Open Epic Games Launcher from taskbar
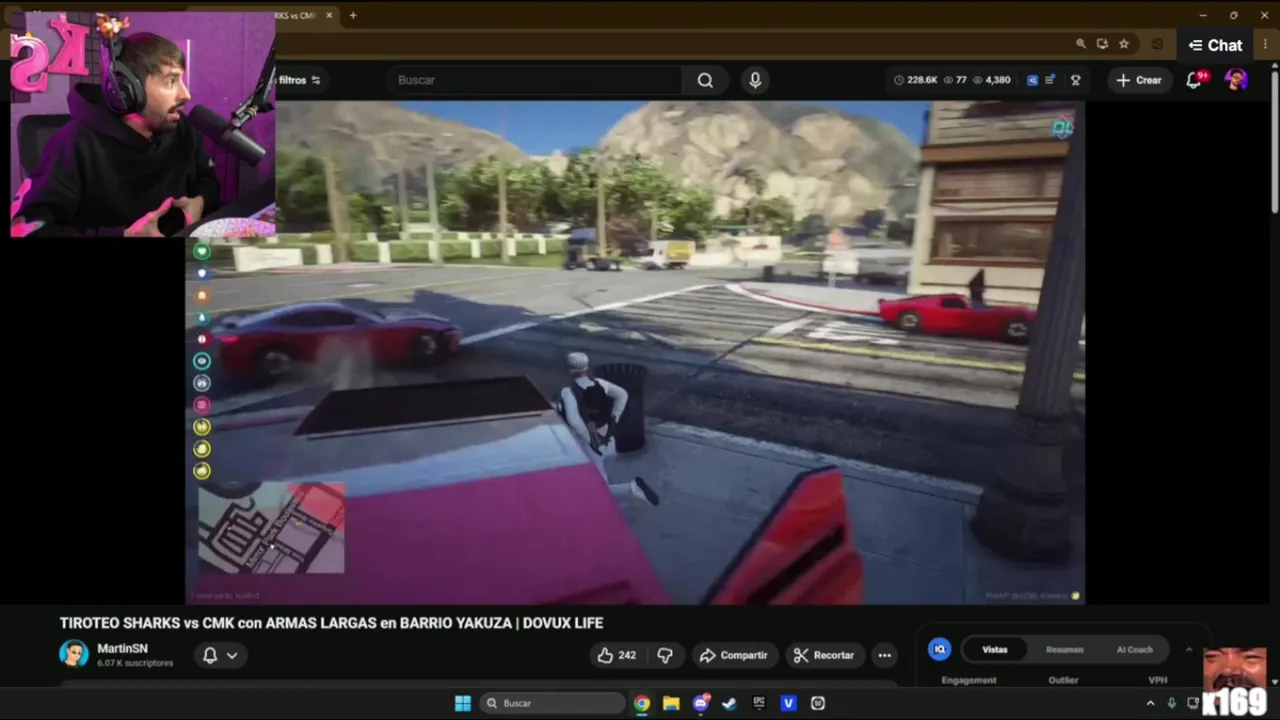This screenshot has height=720, width=1280. (x=759, y=703)
